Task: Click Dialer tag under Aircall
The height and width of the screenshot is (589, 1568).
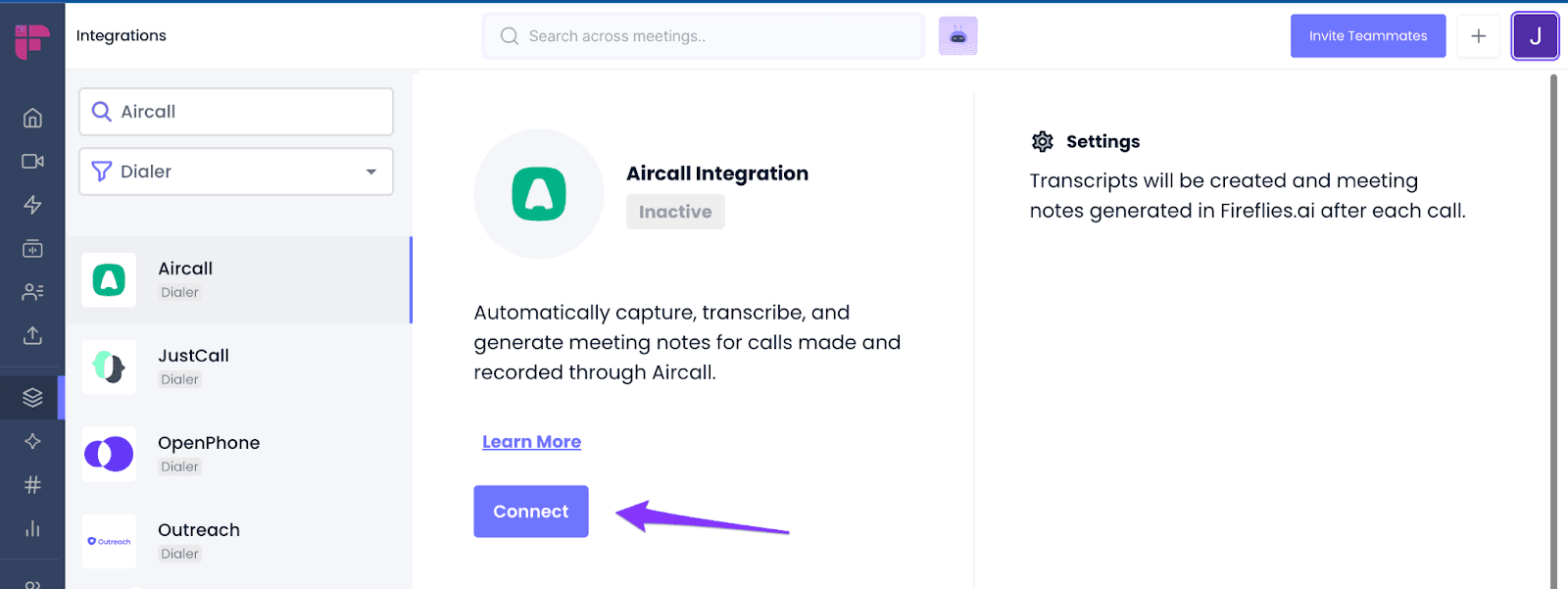Action: (180, 292)
